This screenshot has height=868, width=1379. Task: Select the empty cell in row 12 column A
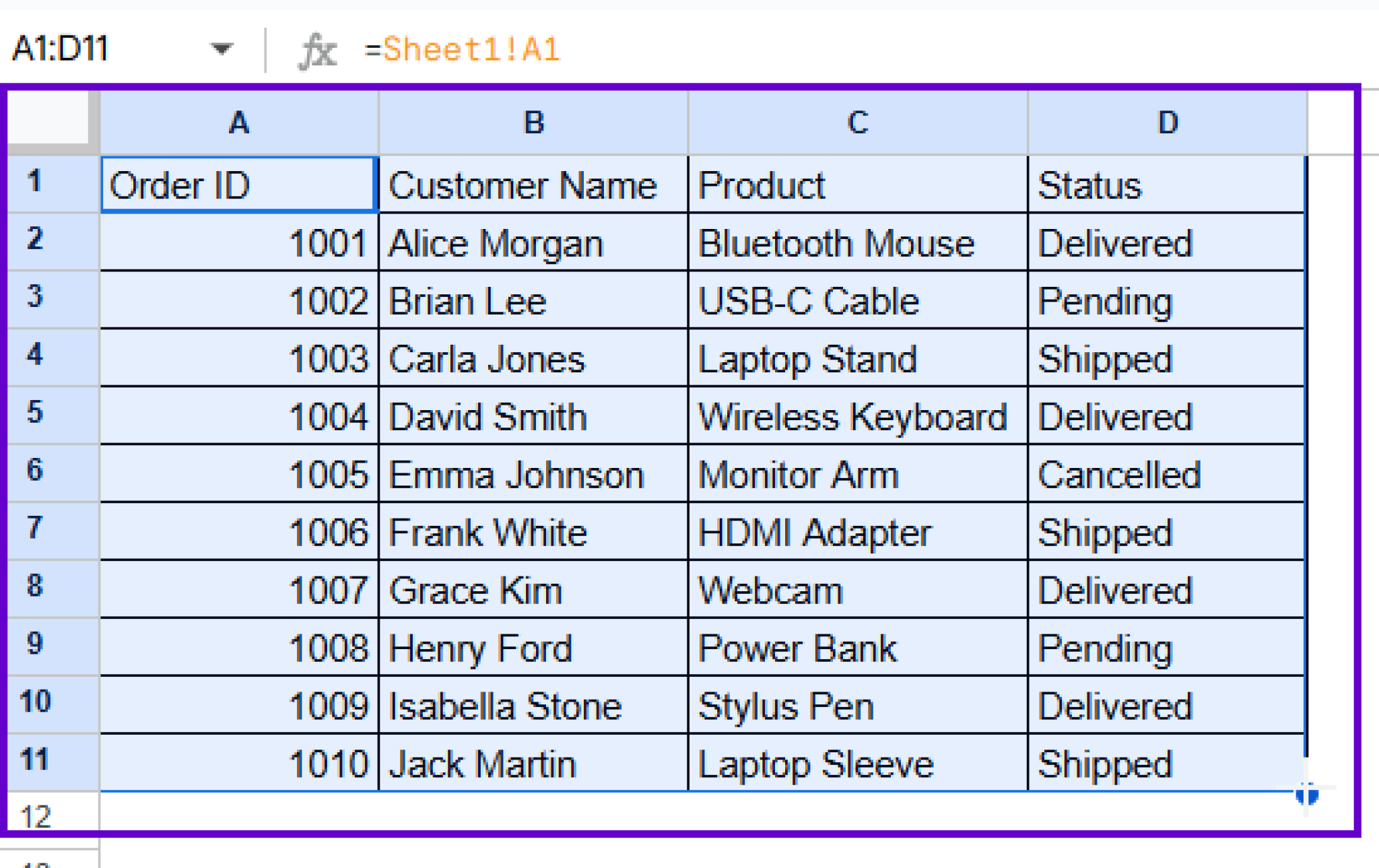[x=239, y=818]
